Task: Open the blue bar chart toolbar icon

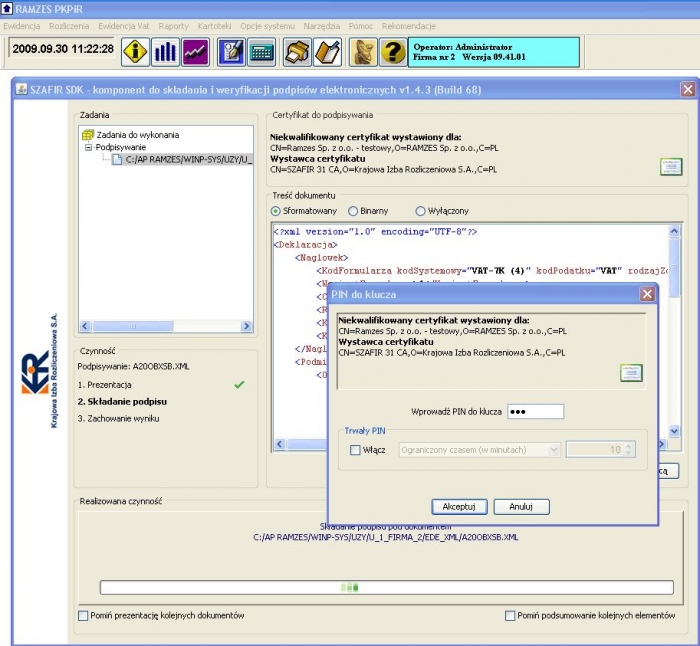Action: [165, 52]
